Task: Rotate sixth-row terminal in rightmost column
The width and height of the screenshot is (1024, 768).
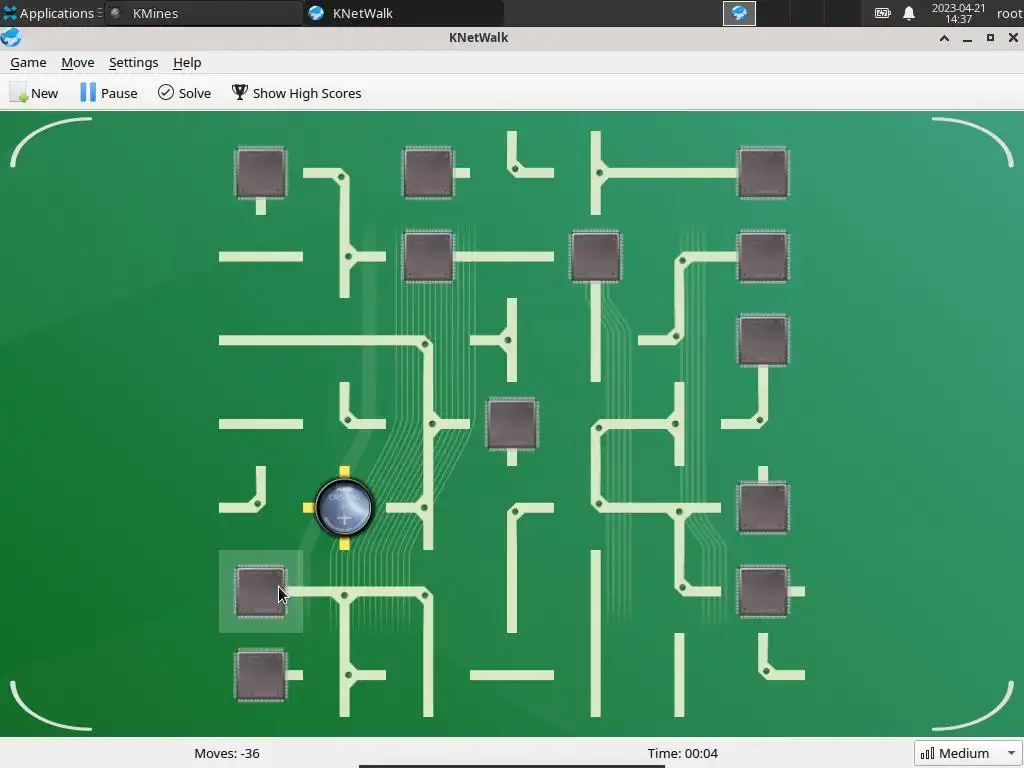Action: pyautogui.click(x=762, y=591)
